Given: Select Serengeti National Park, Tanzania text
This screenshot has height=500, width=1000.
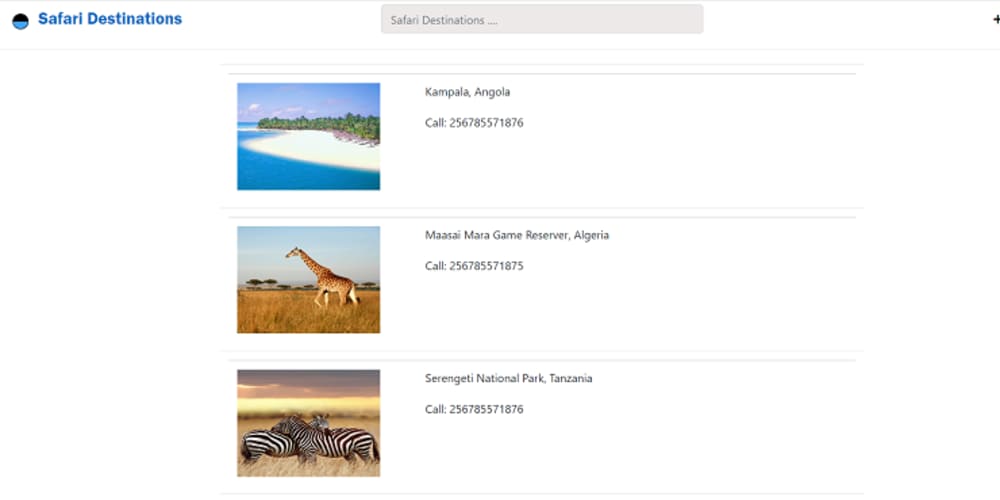Looking at the screenshot, I should [508, 379].
